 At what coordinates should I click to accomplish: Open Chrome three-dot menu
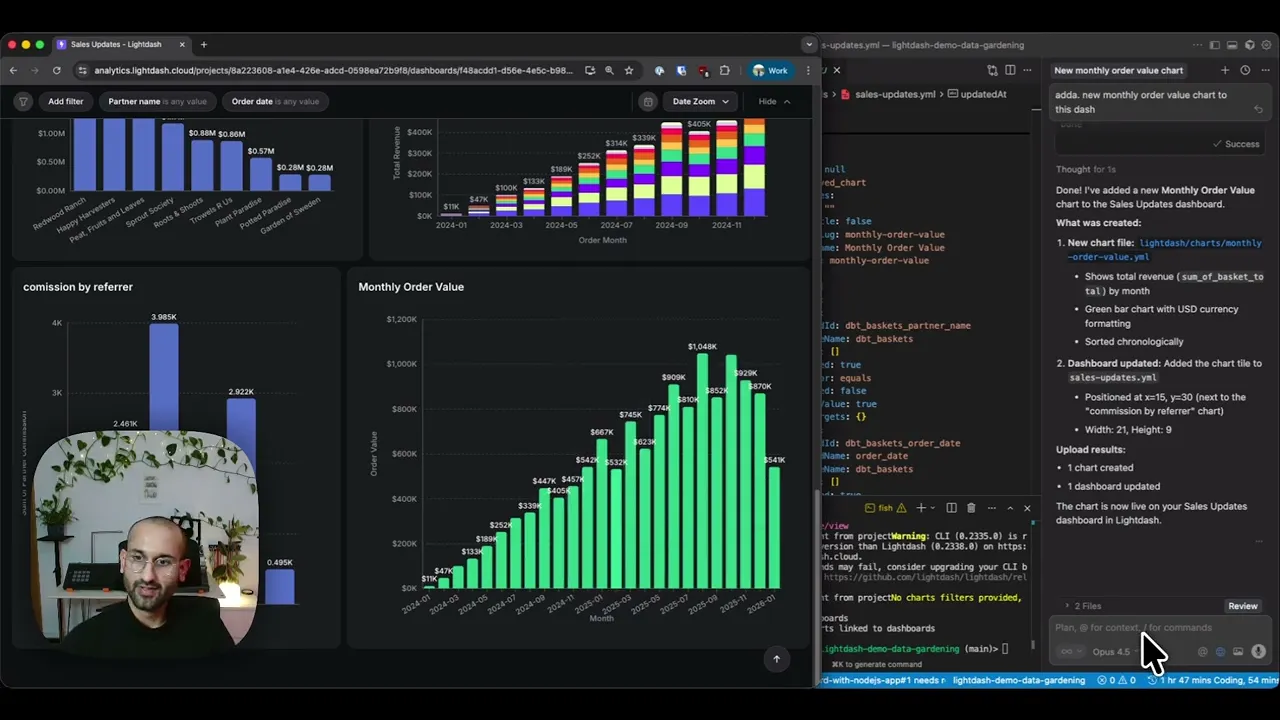(808, 71)
